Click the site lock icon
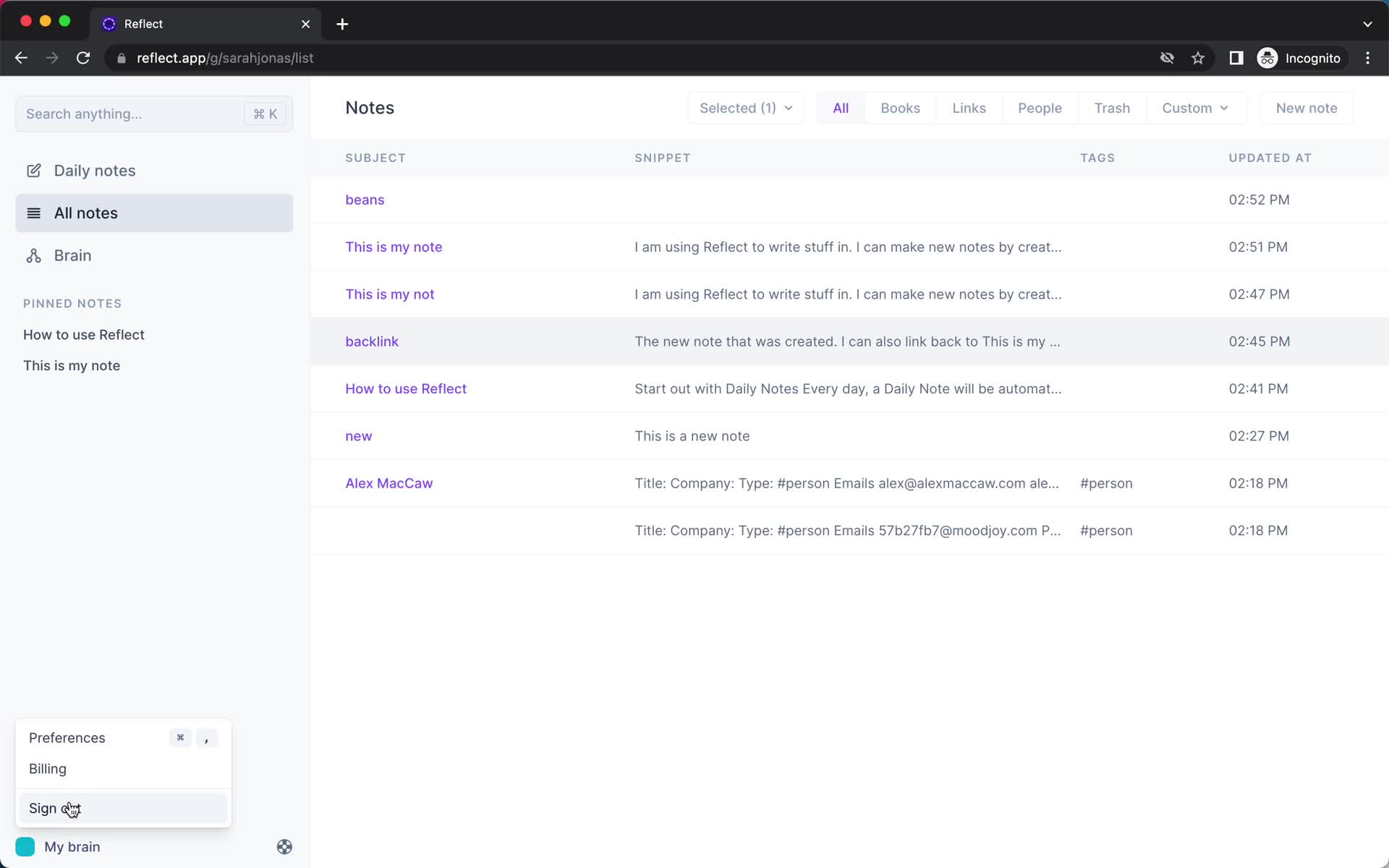The image size is (1389, 868). coord(122,58)
